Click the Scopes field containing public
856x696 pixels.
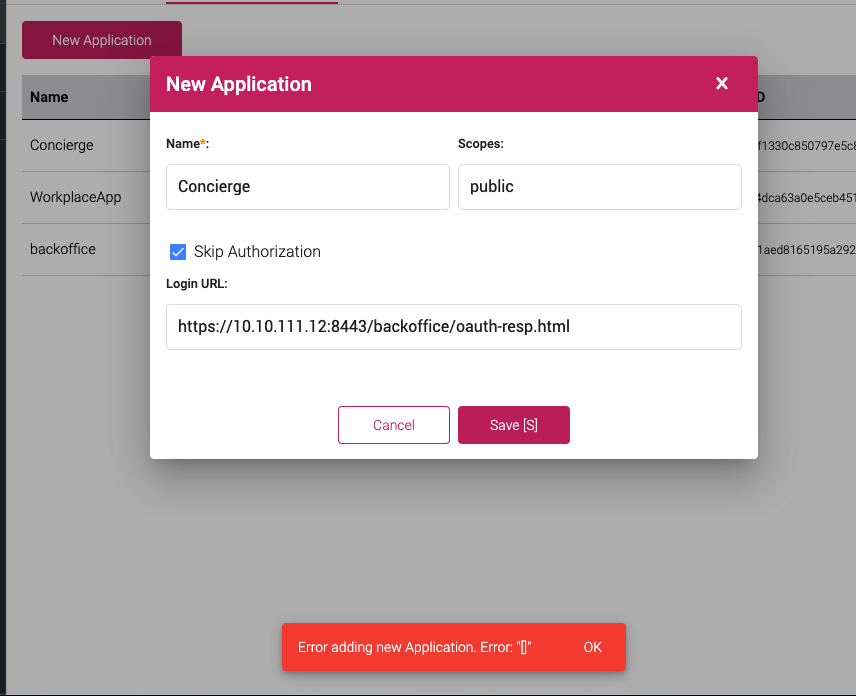[599, 187]
